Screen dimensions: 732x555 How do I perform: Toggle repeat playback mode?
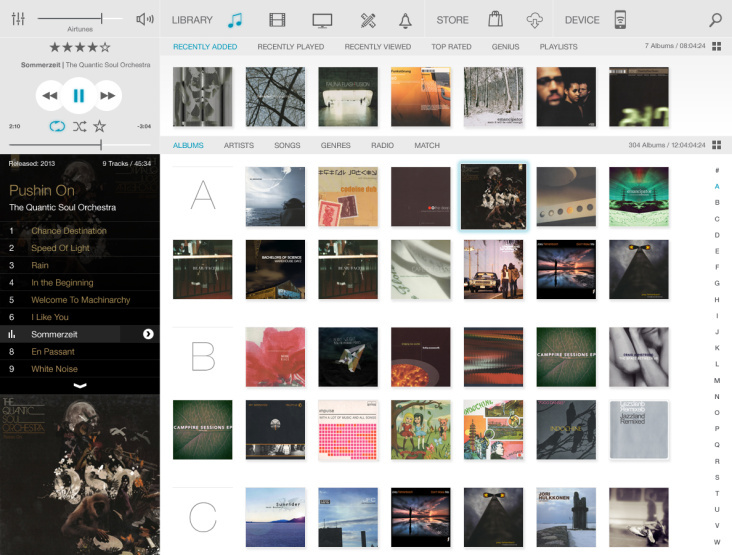(57, 126)
